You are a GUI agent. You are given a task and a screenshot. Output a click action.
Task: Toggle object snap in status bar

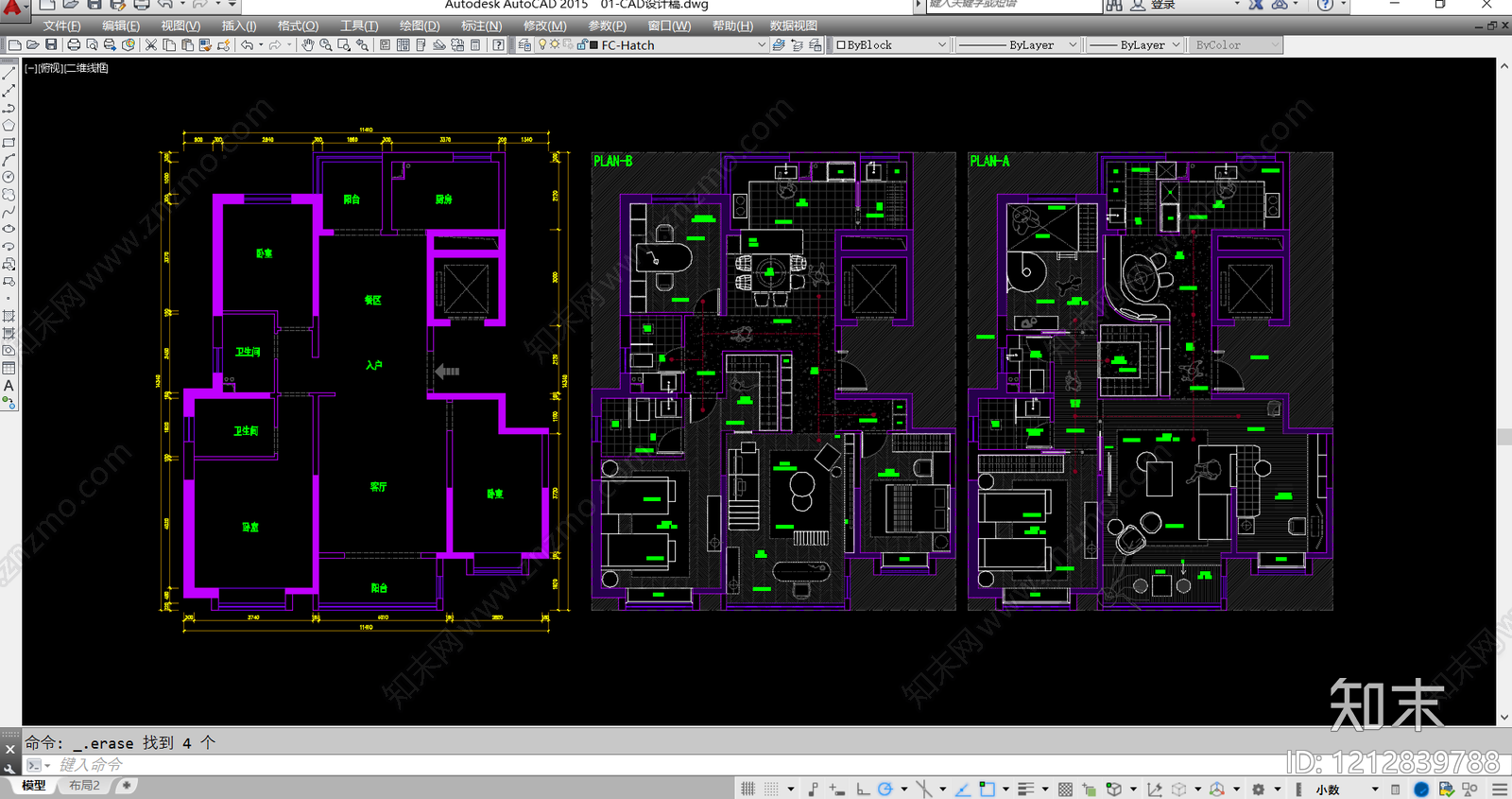click(x=988, y=789)
